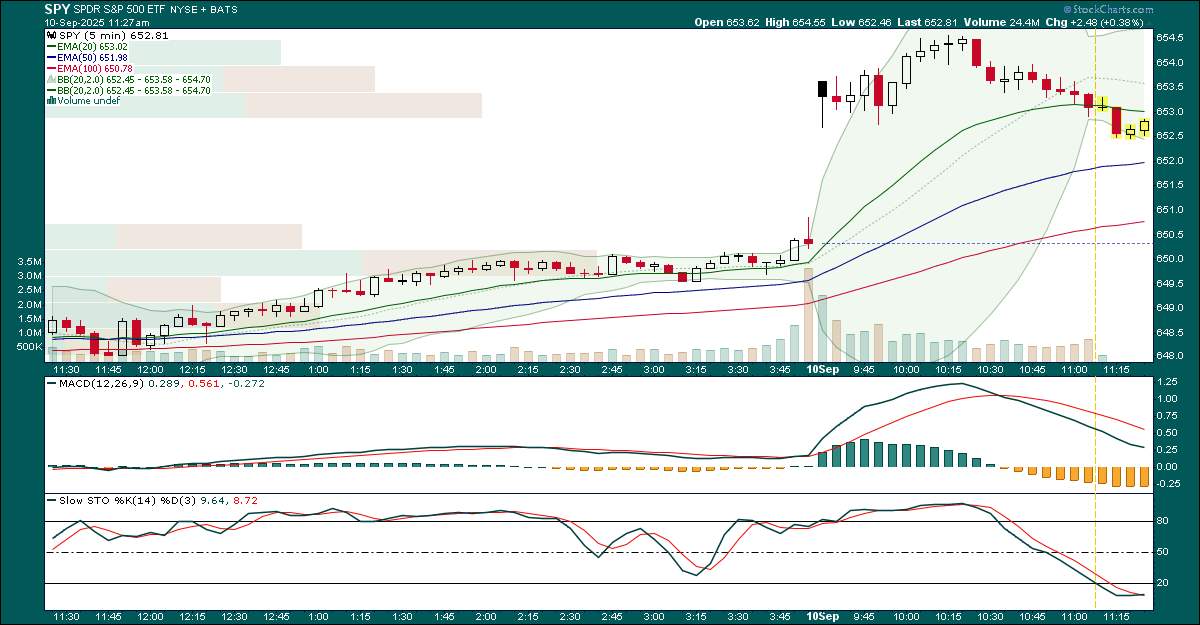The image size is (1200, 625).
Task: Click the 50 level label on the stochastic axis
Action: click(1163, 552)
